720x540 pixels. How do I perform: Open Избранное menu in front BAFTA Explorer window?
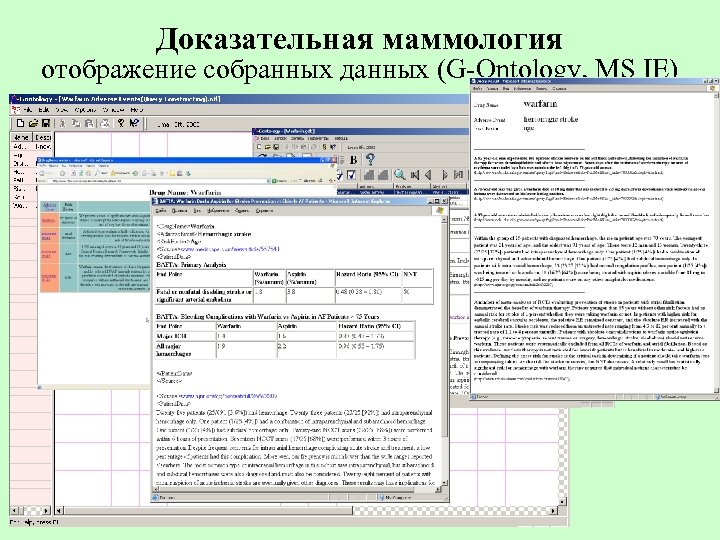pos(216,211)
